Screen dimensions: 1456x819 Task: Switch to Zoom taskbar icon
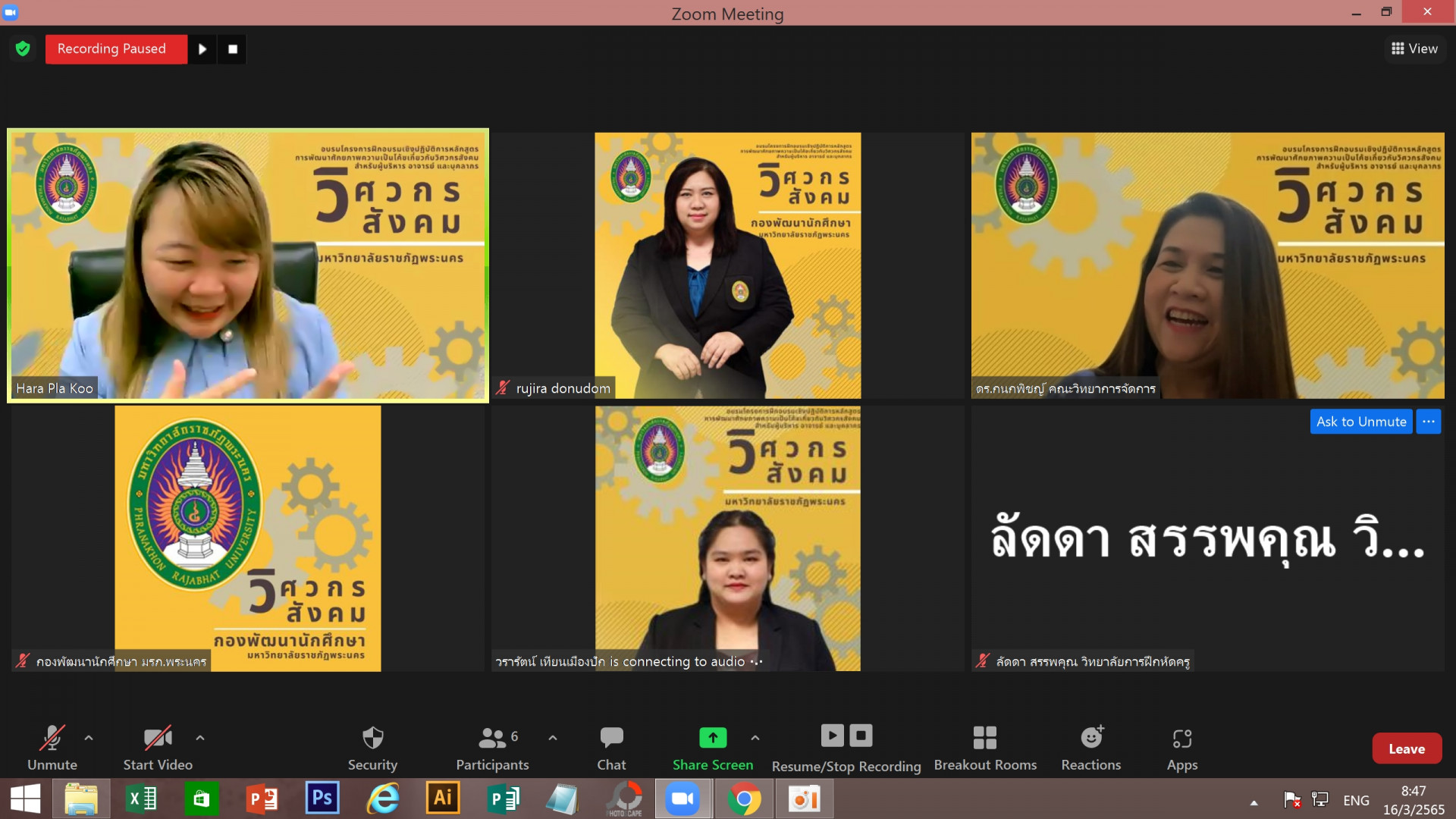click(x=683, y=799)
